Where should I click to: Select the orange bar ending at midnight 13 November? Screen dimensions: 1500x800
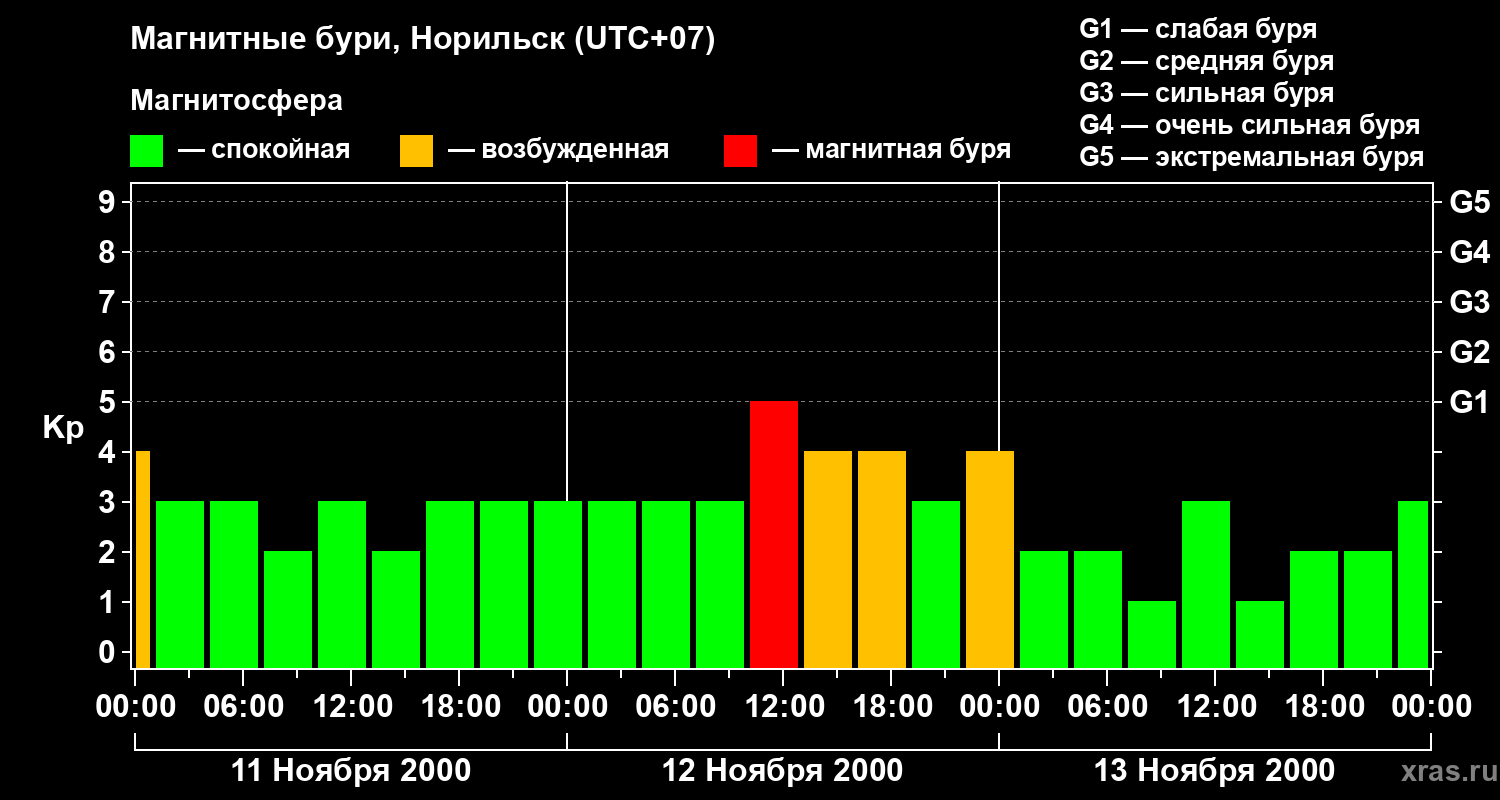990,559
